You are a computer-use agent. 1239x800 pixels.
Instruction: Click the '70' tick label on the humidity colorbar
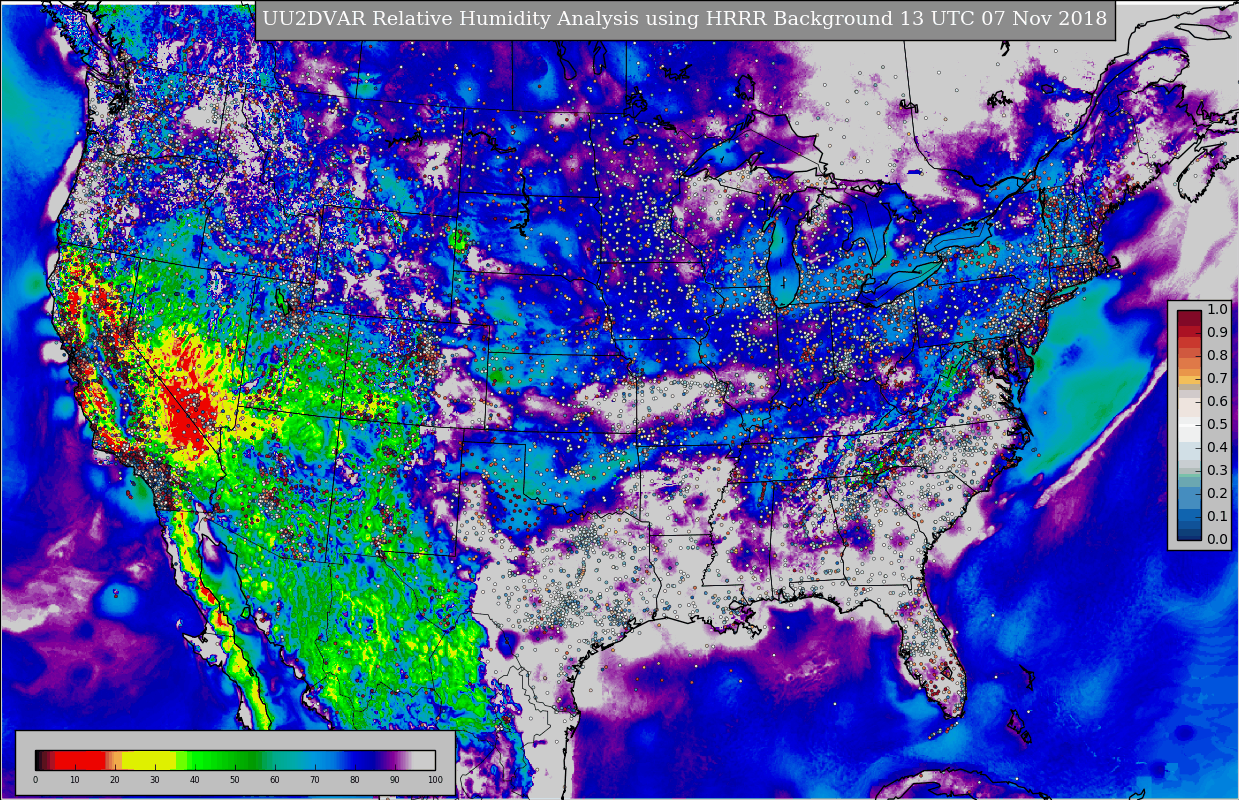point(315,780)
